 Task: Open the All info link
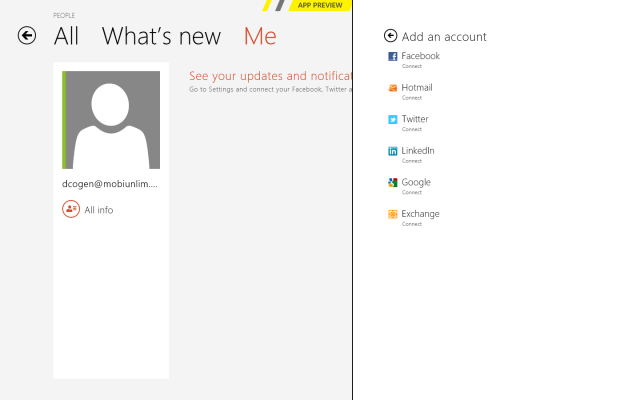click(x=99, y=210)
